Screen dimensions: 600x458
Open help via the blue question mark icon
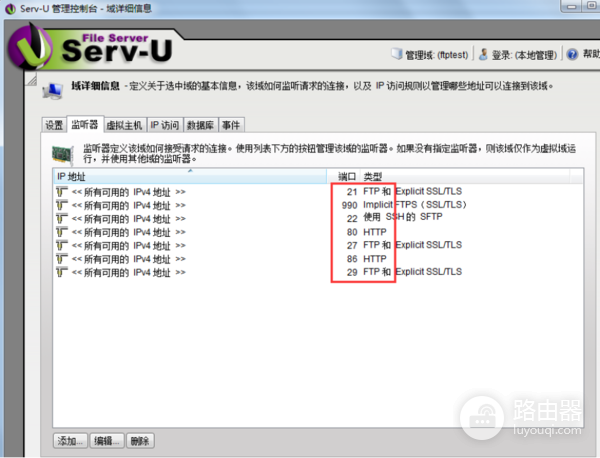click(572, 54)
